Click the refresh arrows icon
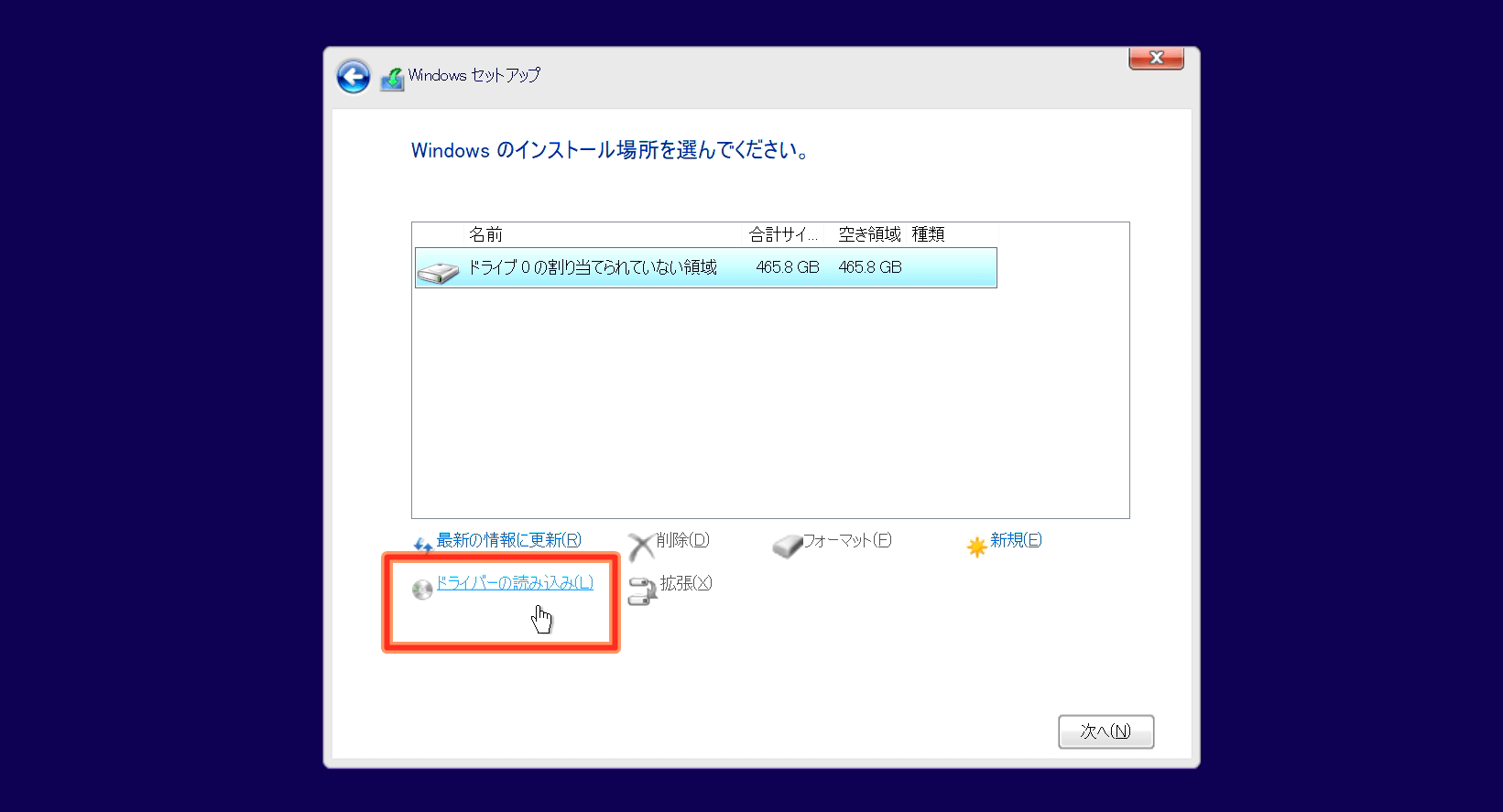This screenshot has height=812, width=1503. coord(422,546)
